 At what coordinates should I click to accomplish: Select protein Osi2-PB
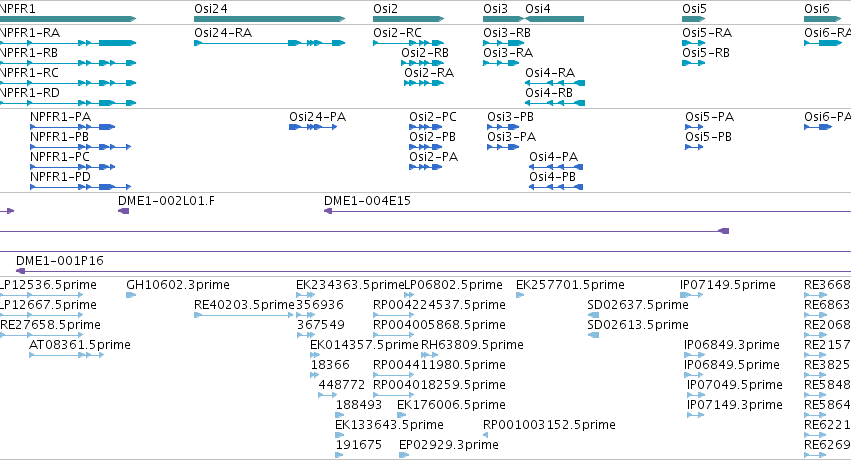(x=426, y=147)
